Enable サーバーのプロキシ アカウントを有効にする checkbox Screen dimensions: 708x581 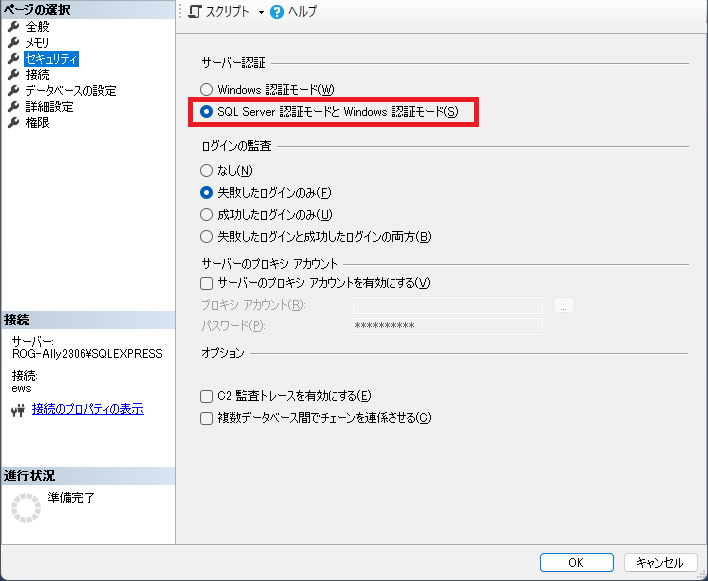(206, 283)
